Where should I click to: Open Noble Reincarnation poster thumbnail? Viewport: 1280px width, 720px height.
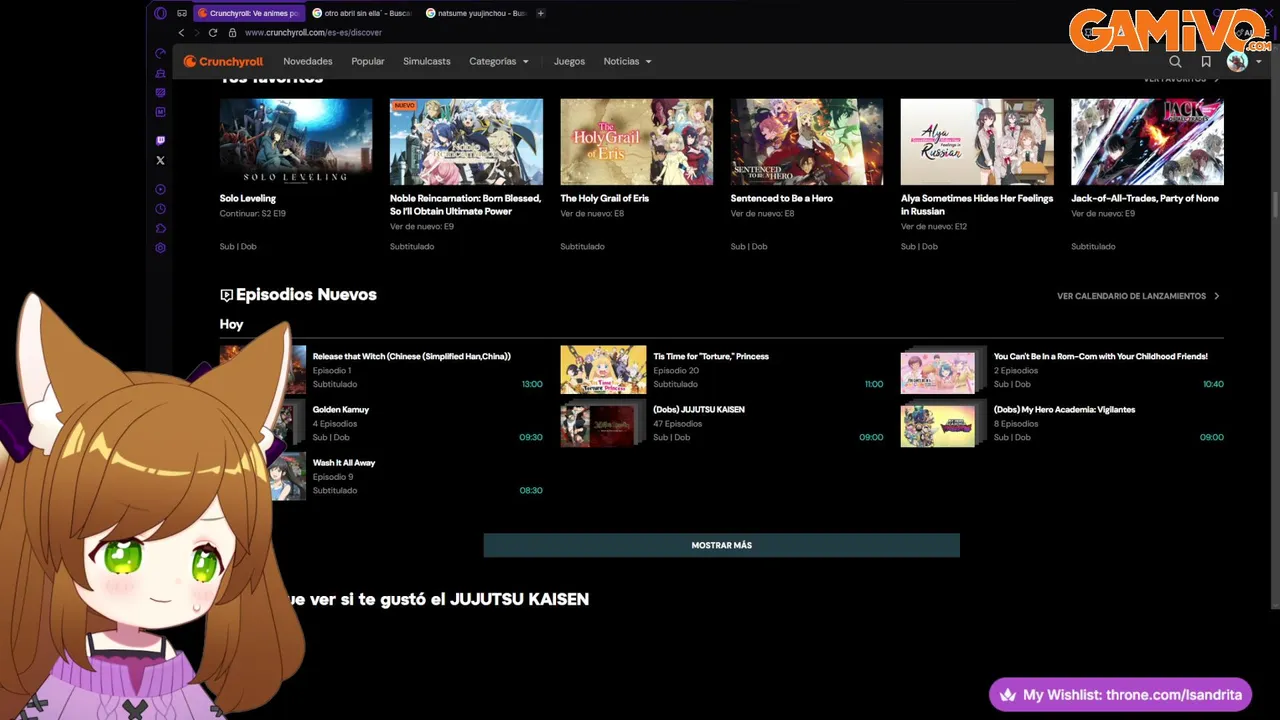click(466, 142)
